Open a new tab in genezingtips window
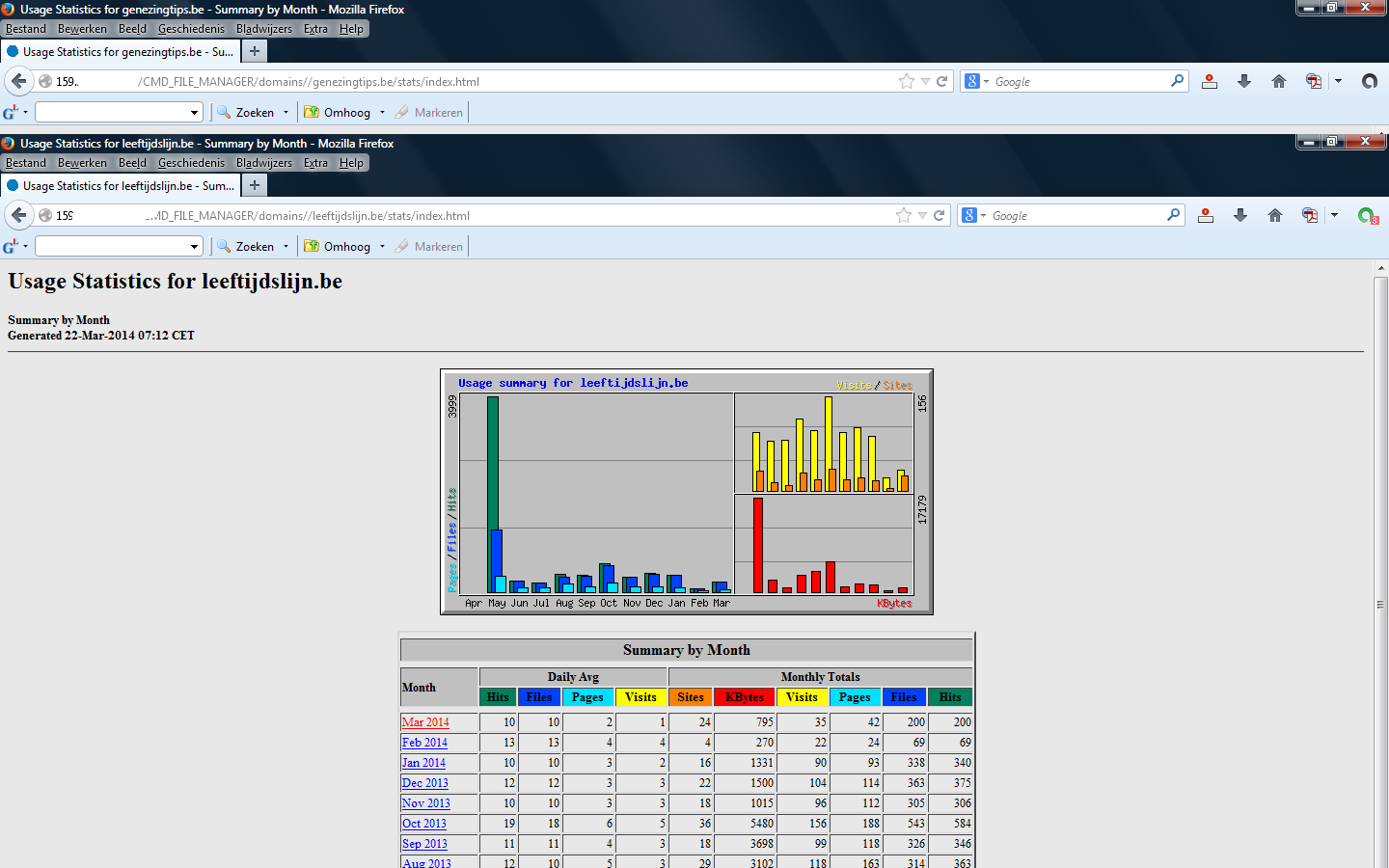This screenshot has width=1389, height=868. [255, 51]
